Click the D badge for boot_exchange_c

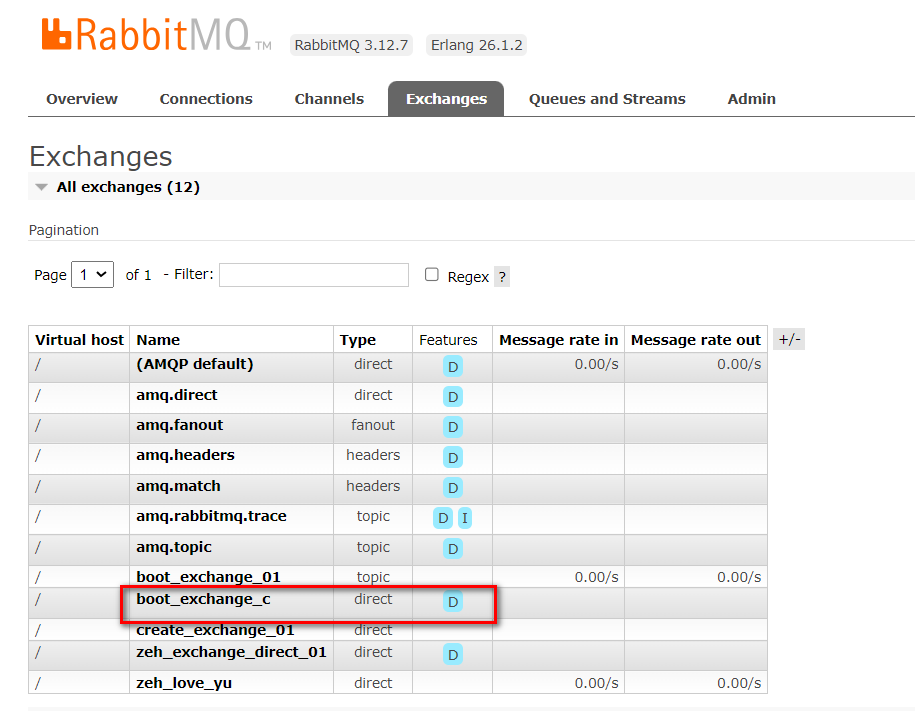click(453, 602)
